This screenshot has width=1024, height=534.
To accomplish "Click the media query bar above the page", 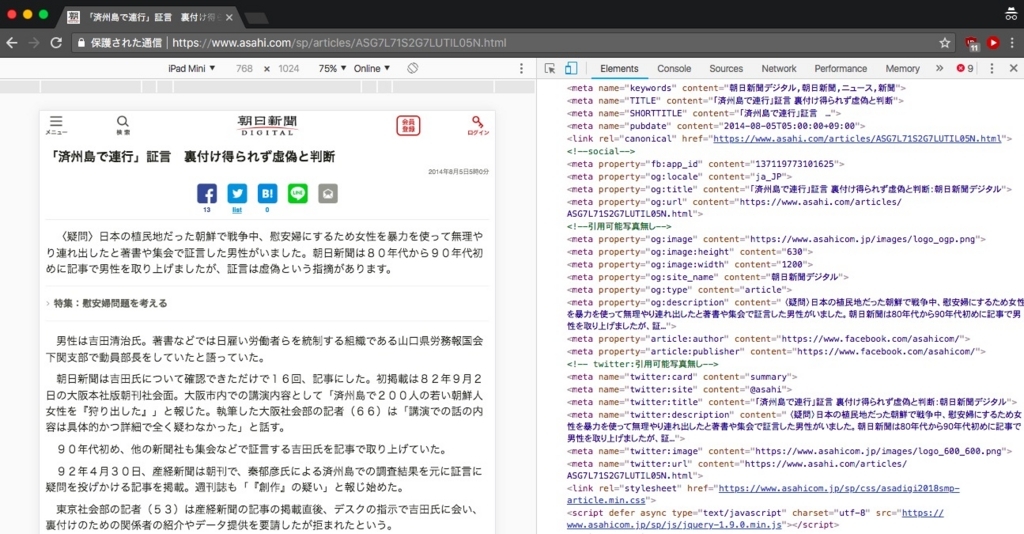I will point(267,86).
